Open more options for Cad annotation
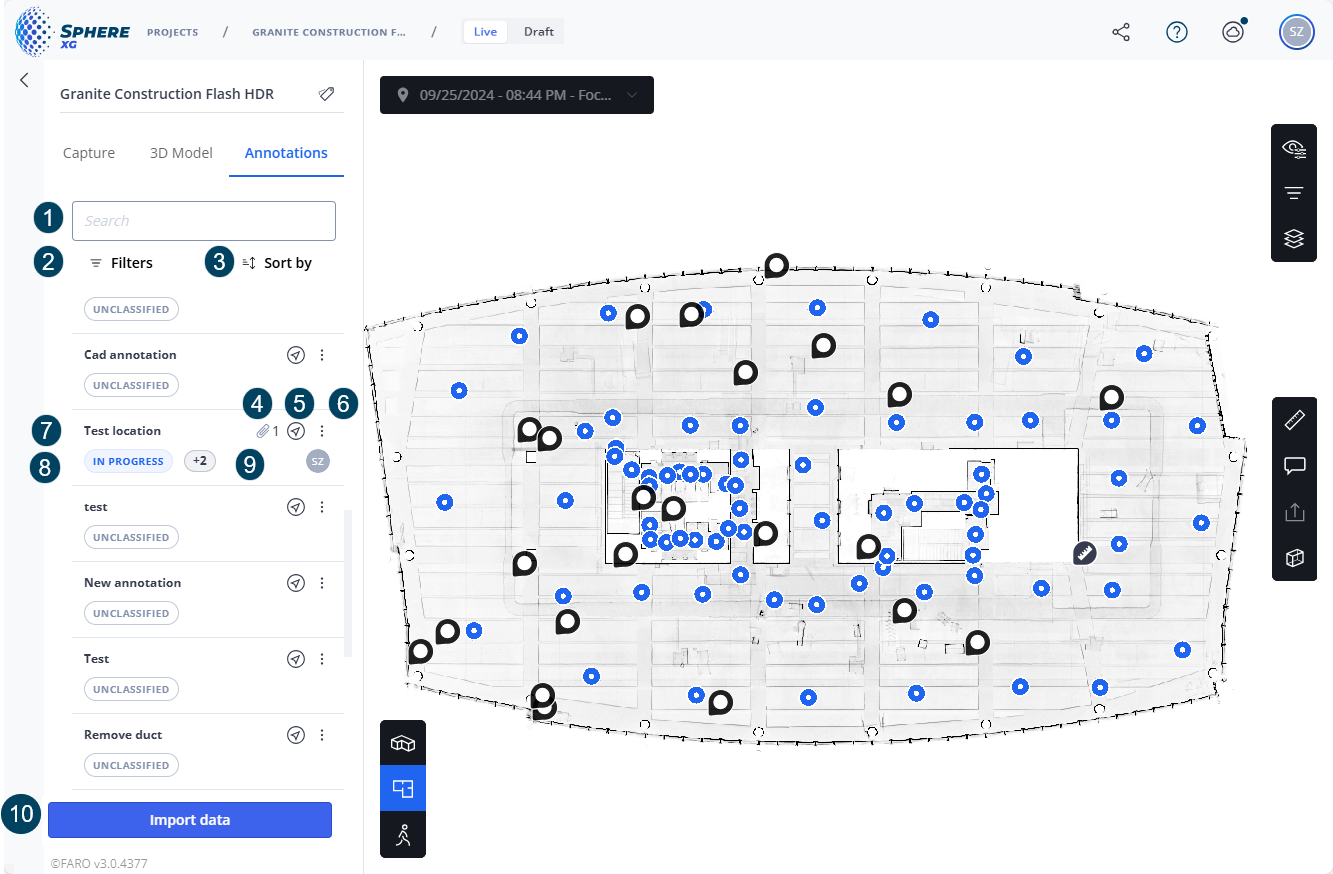The width and height of the screenshot is (1333, 874). (x=322, y=355)
